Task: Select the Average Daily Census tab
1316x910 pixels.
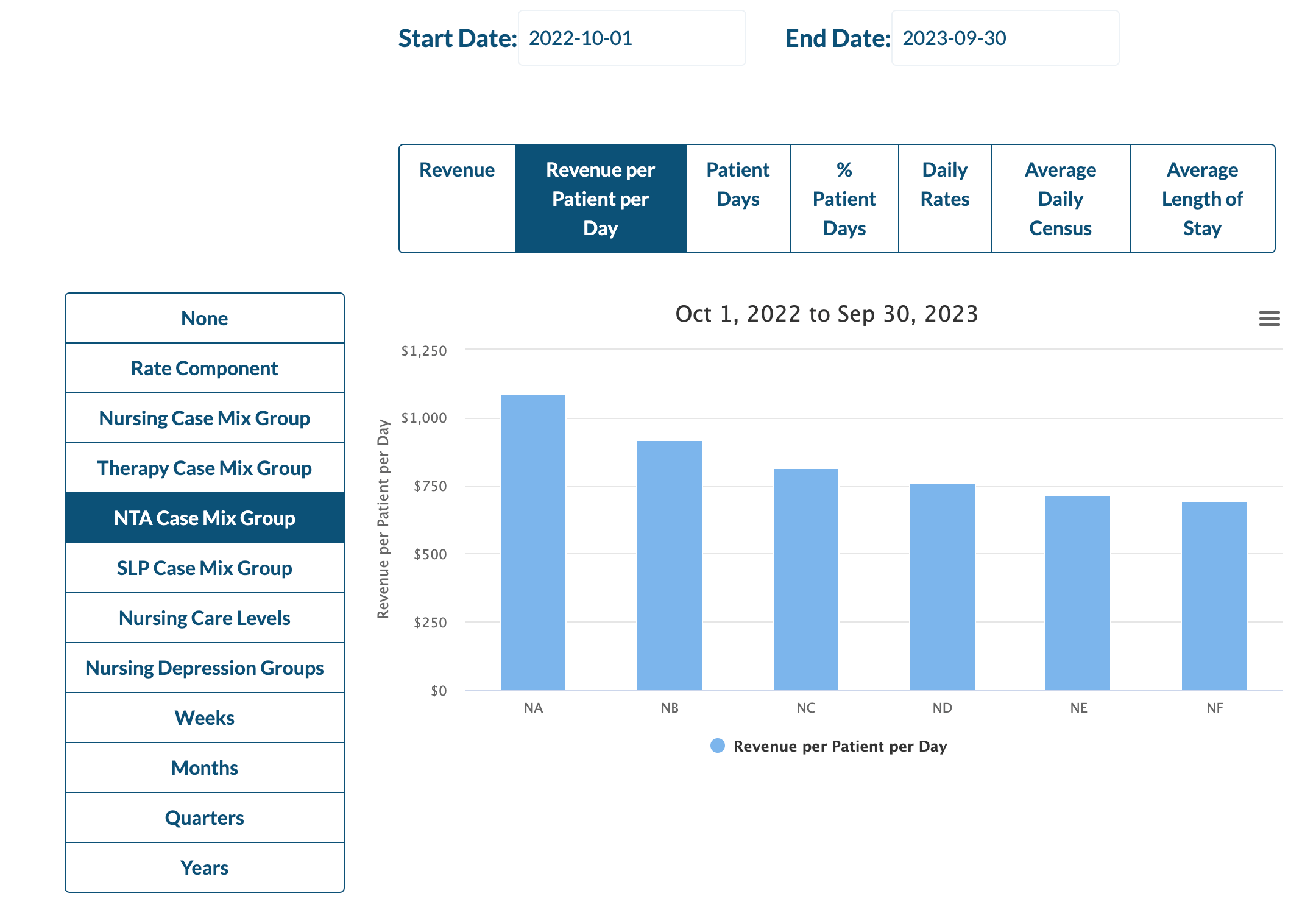Action: pyautogui.click(x=1060, y=199)
